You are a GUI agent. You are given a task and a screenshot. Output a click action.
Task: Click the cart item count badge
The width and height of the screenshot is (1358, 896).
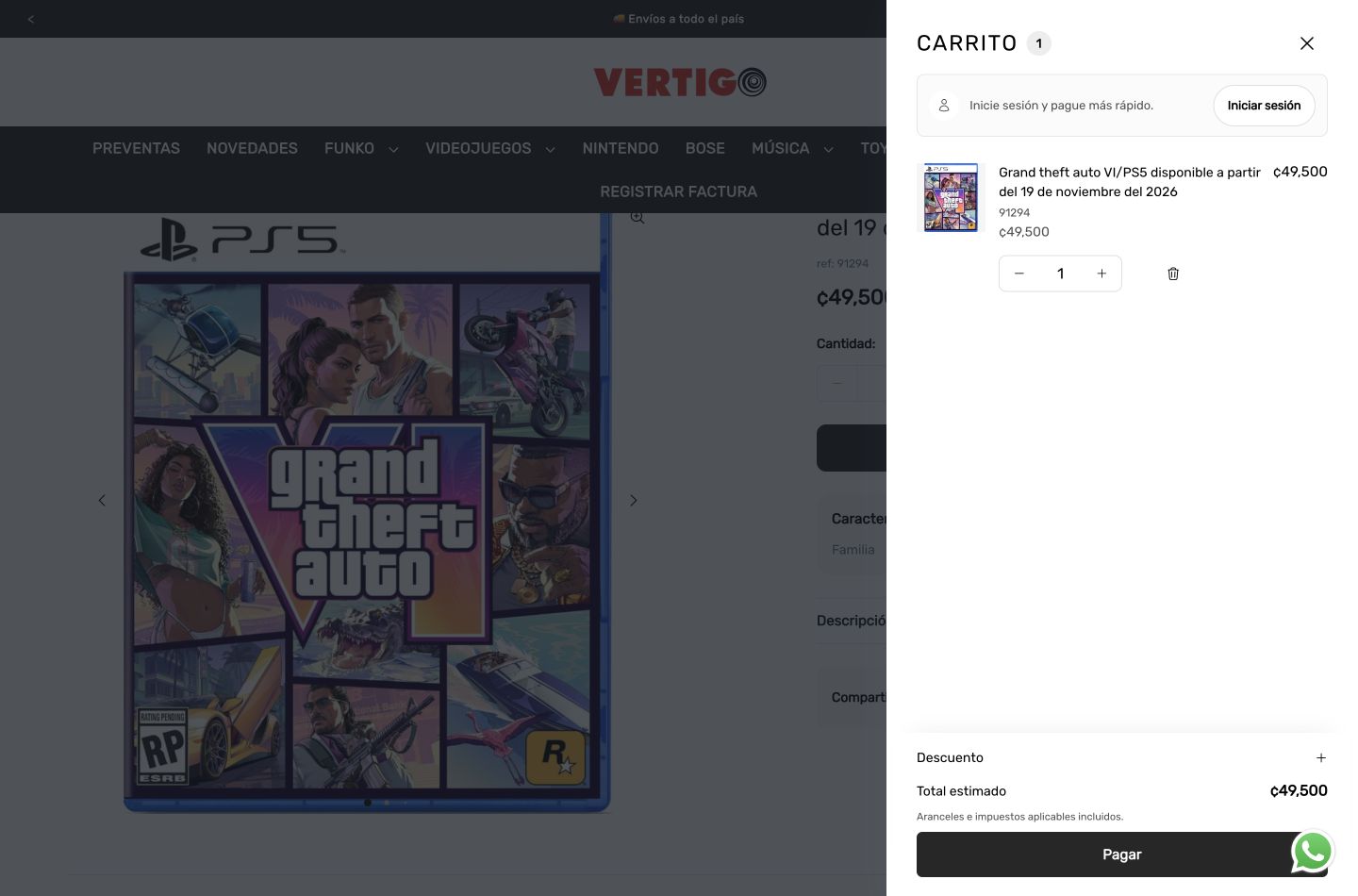(x=1039, y=43)
